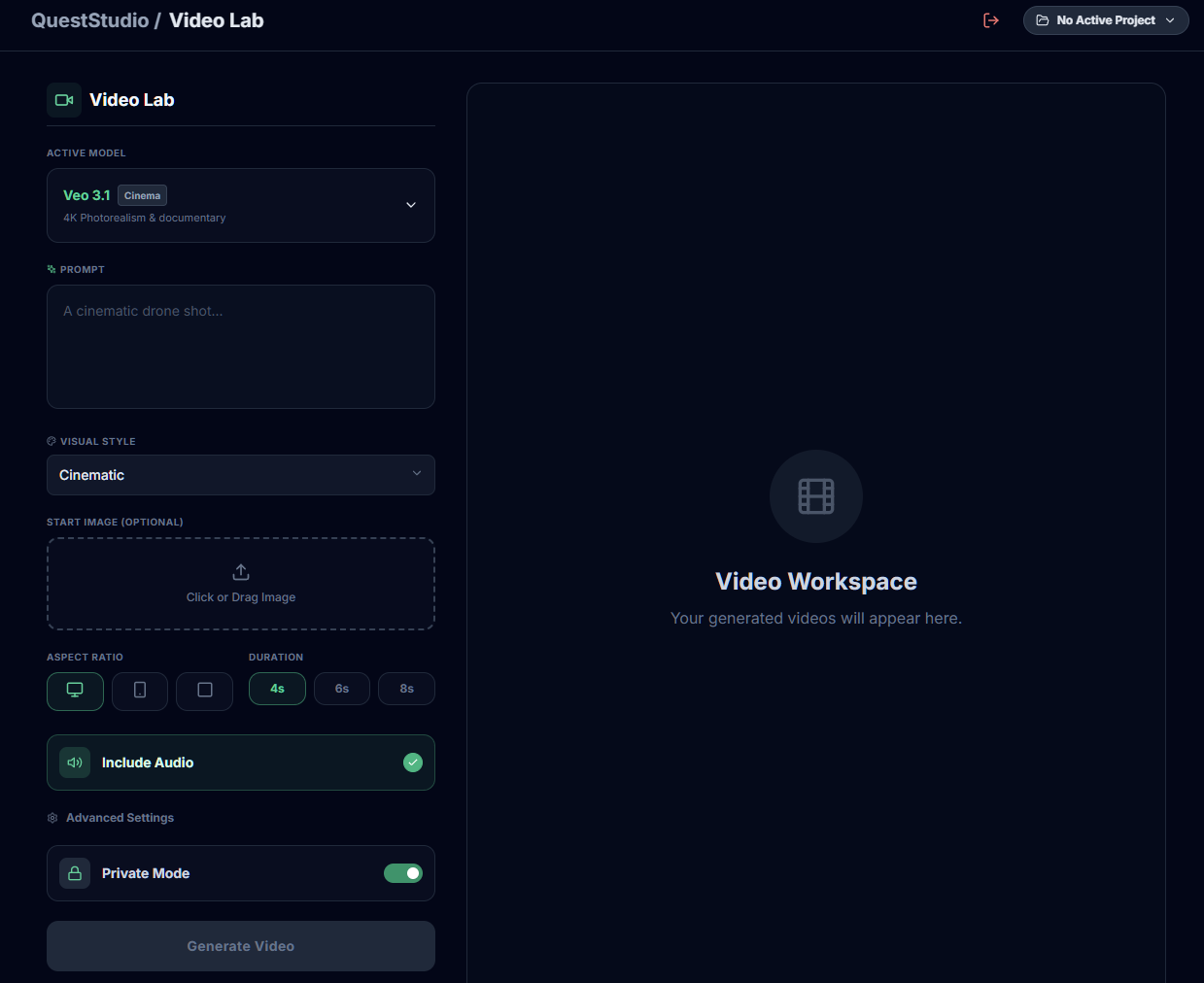Select the square aspect ratio
1204x983 pixels.
[205, 691]
